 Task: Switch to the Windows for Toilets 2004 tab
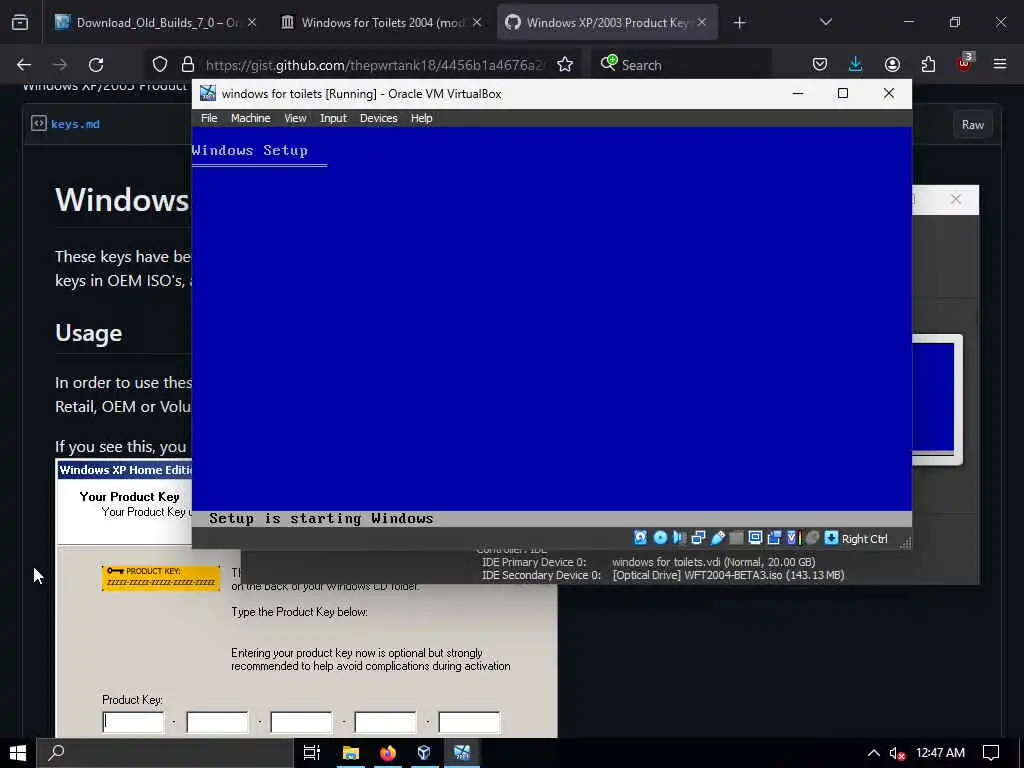pos(382,22)
